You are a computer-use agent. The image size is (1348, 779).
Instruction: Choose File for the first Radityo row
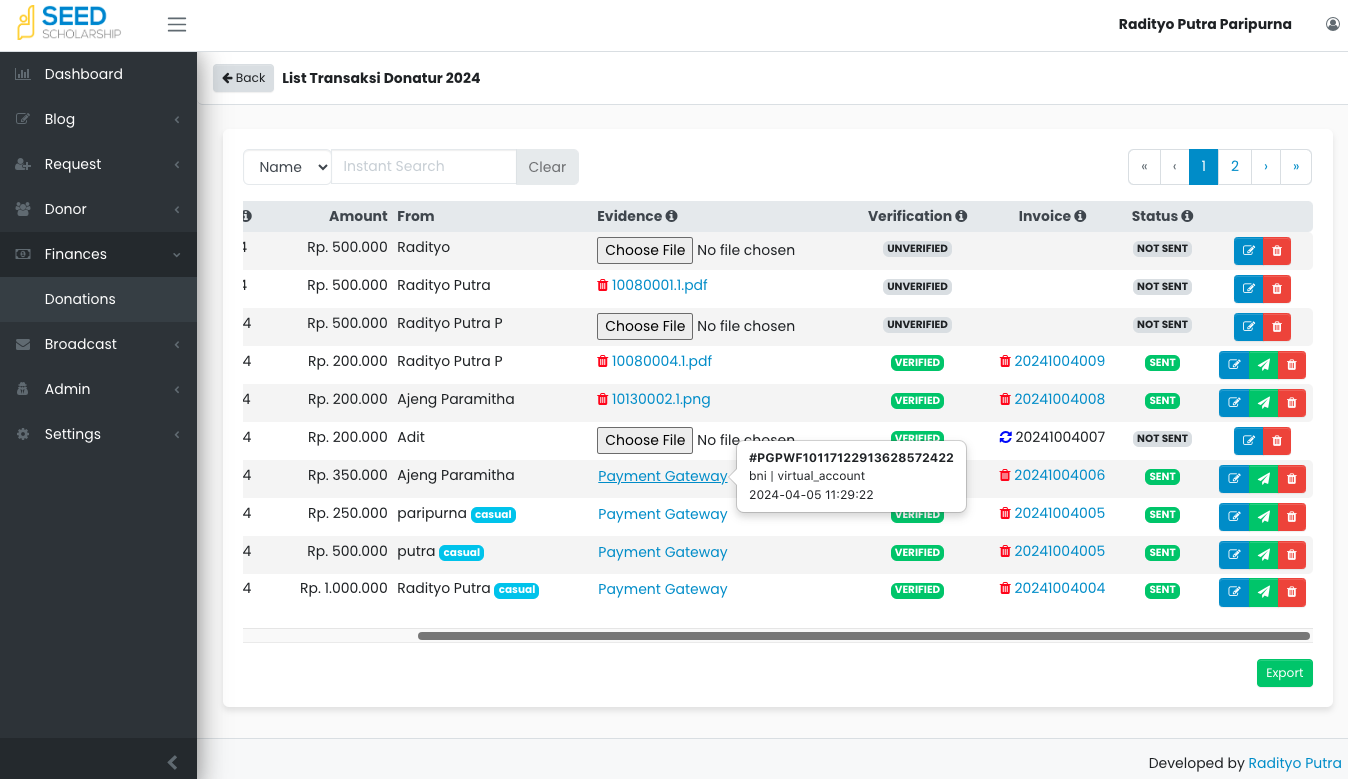click(x=645, y=250)
